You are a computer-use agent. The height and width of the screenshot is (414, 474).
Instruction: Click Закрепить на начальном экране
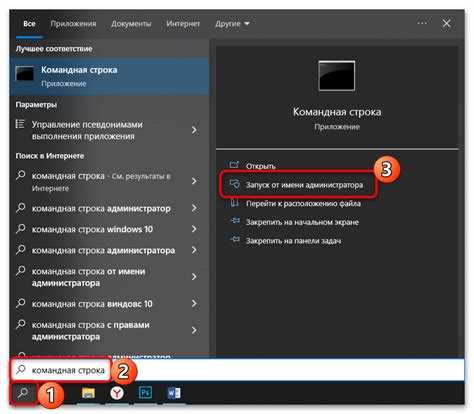coord(302,222)
